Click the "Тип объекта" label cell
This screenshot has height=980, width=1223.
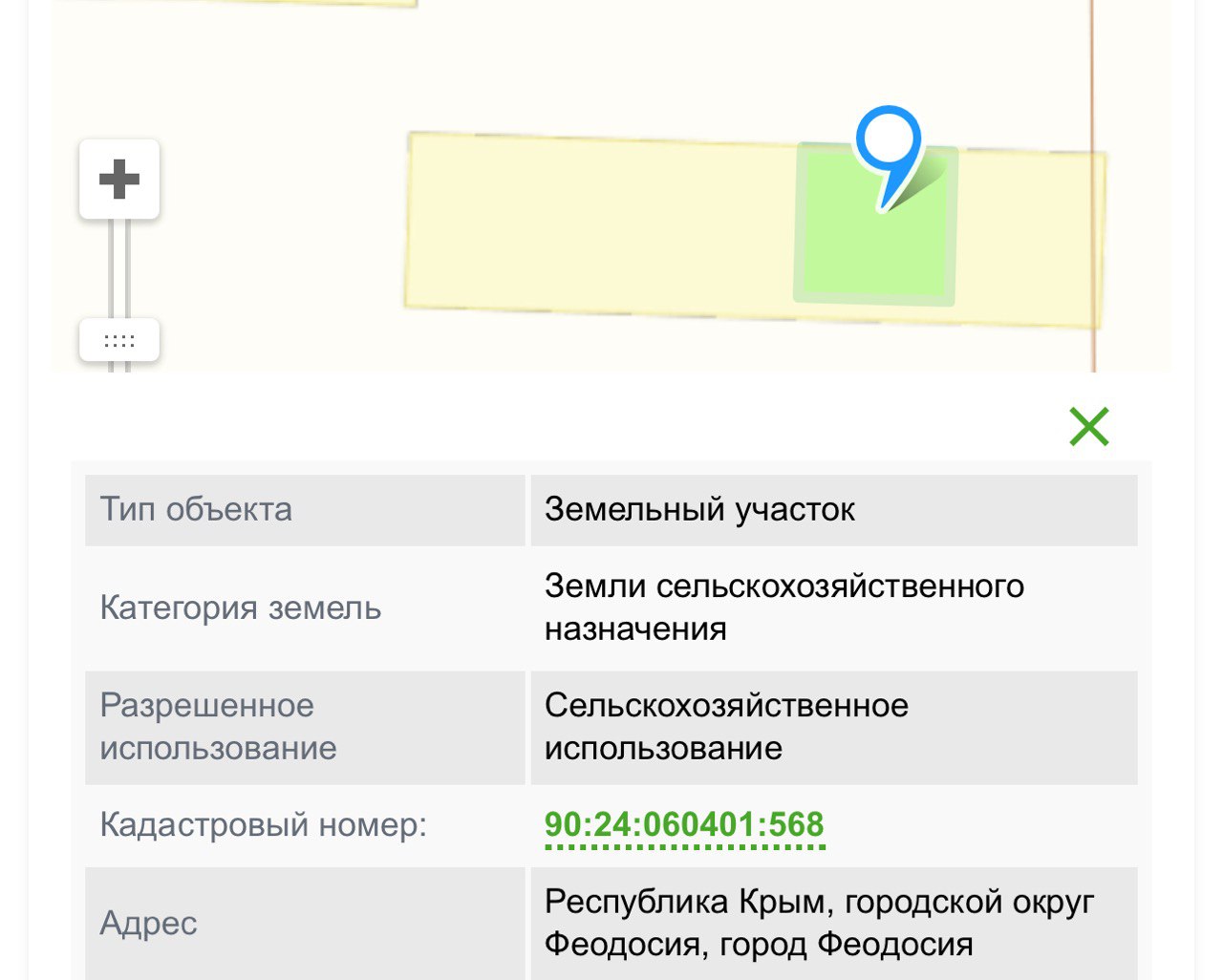coord(196,509)
